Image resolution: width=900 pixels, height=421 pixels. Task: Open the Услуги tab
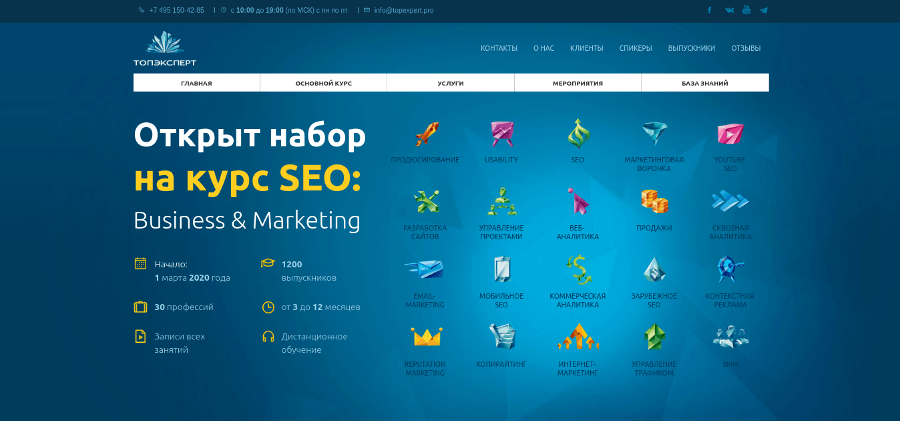pyautogui.click(x=451, y=83)
